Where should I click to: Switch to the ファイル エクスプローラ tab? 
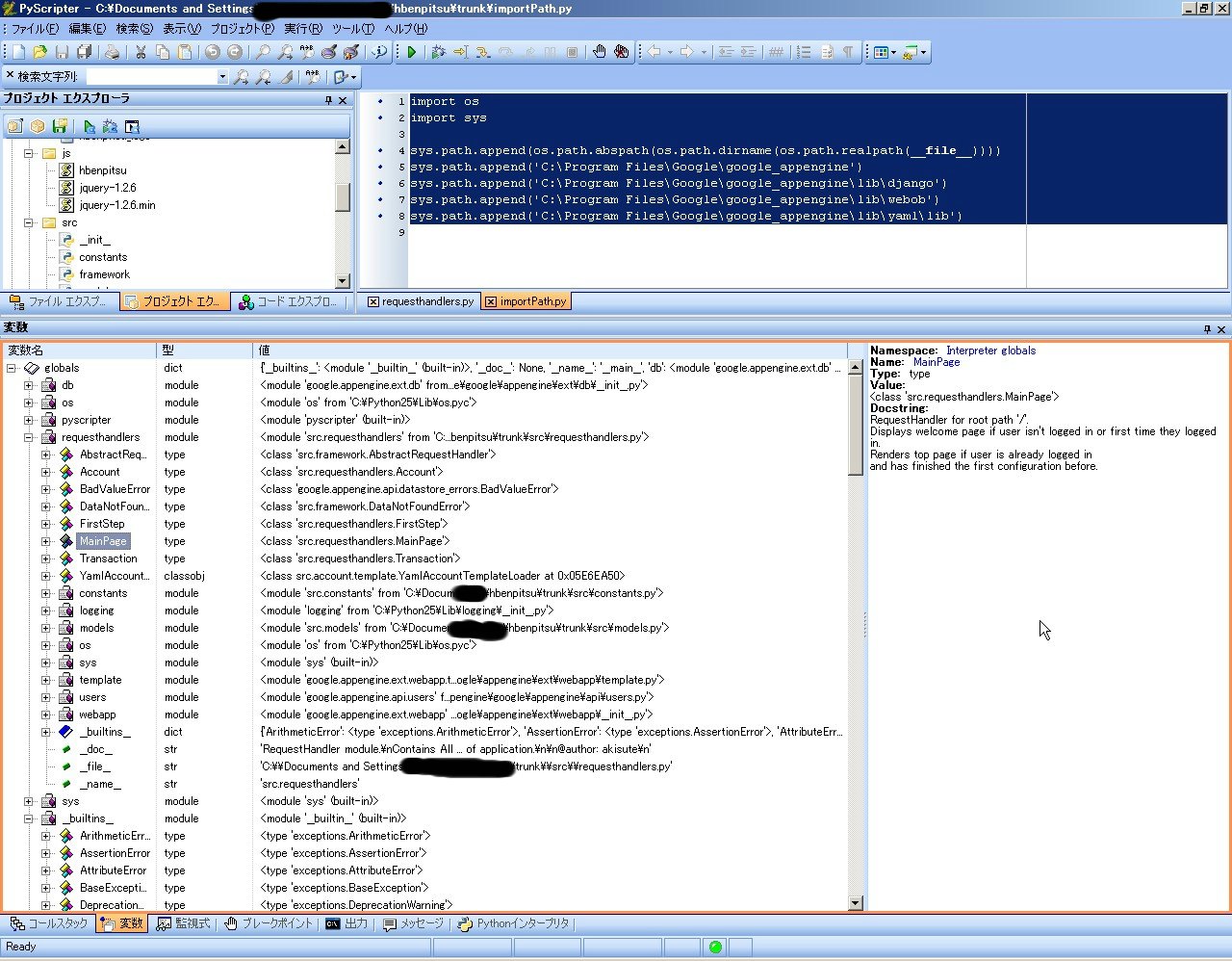[59, 301]
